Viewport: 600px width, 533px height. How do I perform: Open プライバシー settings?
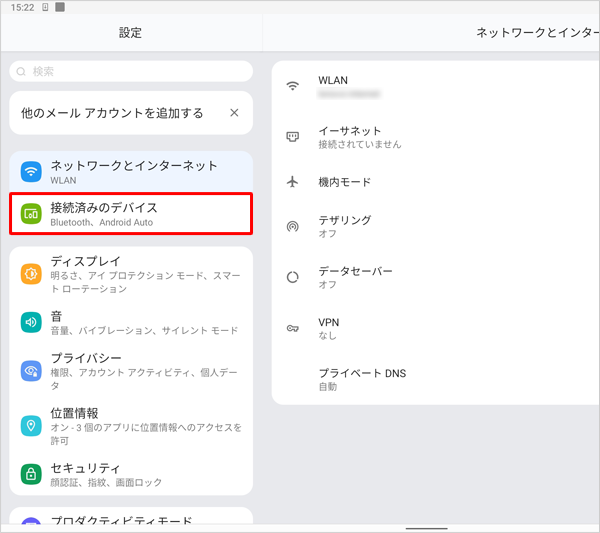[131, 371]
